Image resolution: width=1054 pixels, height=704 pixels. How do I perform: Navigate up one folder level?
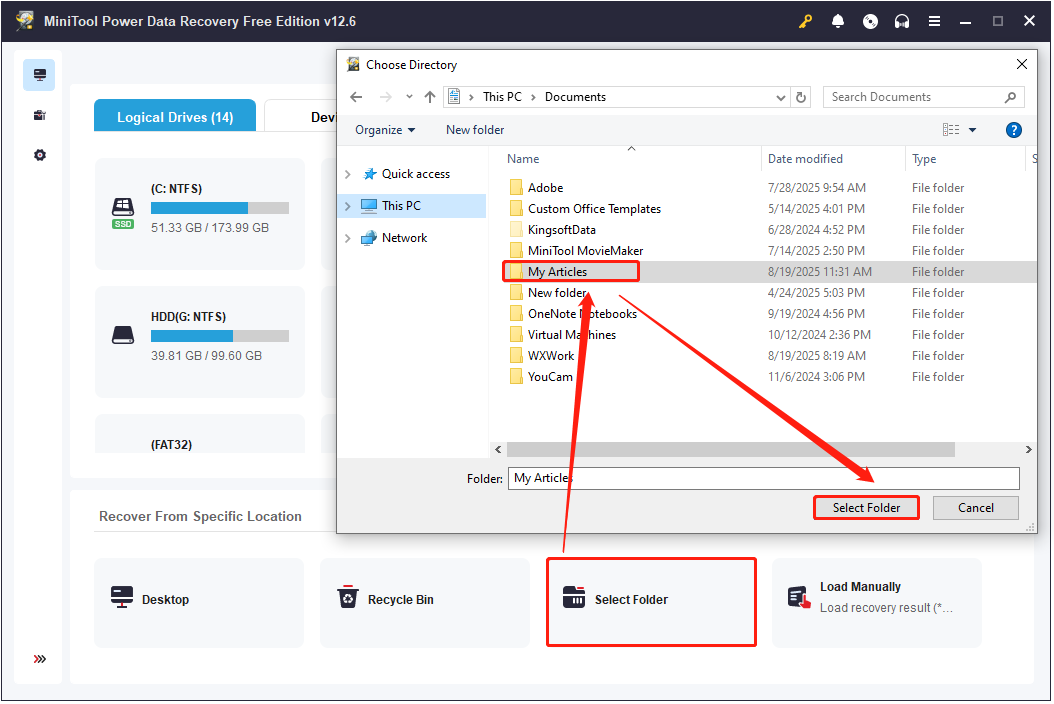(x=430, y=97)
